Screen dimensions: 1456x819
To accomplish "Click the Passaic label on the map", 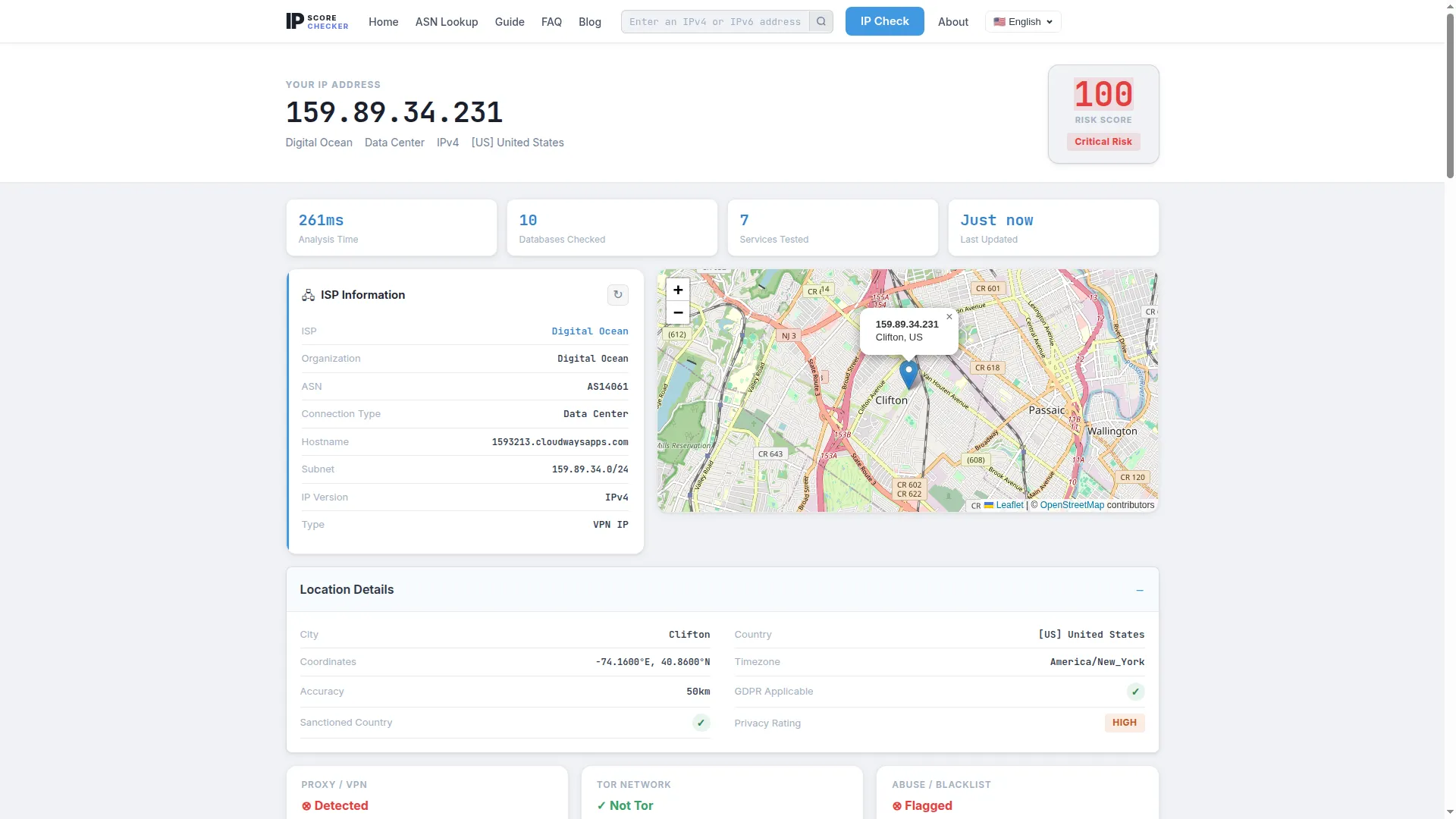I will (1046, 410).
